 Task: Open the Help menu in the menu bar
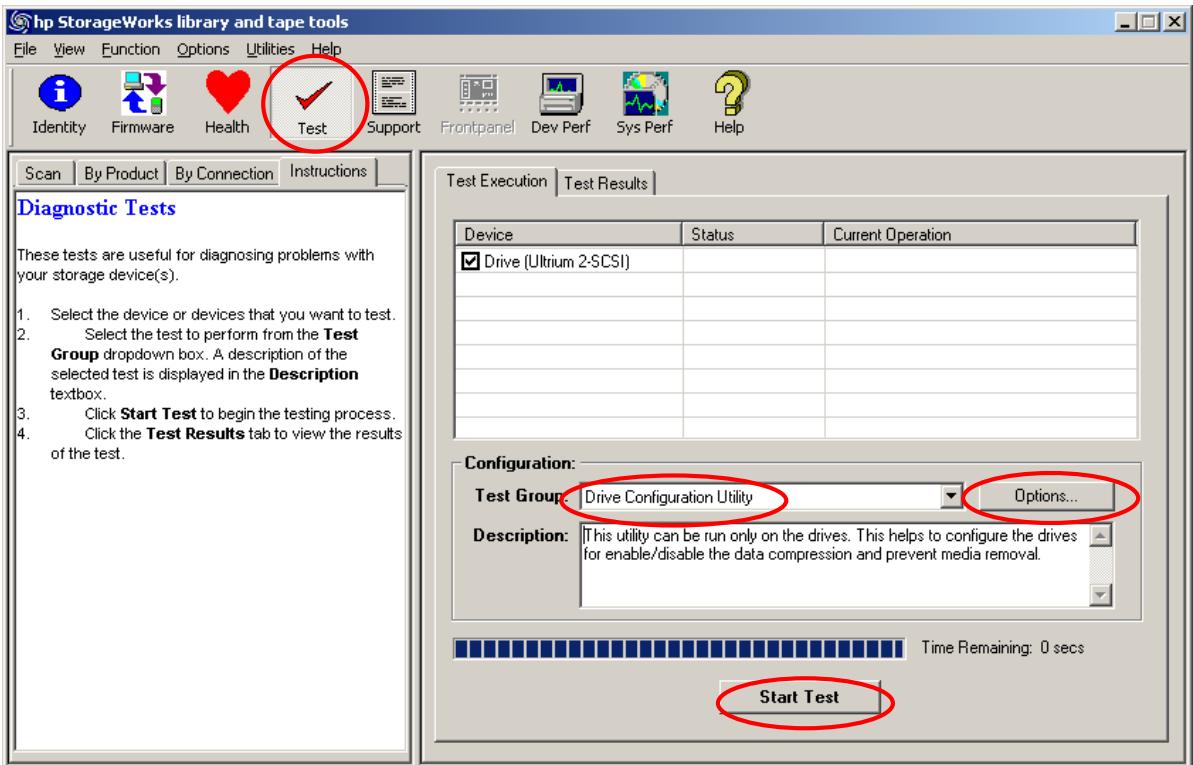(326, 49)
